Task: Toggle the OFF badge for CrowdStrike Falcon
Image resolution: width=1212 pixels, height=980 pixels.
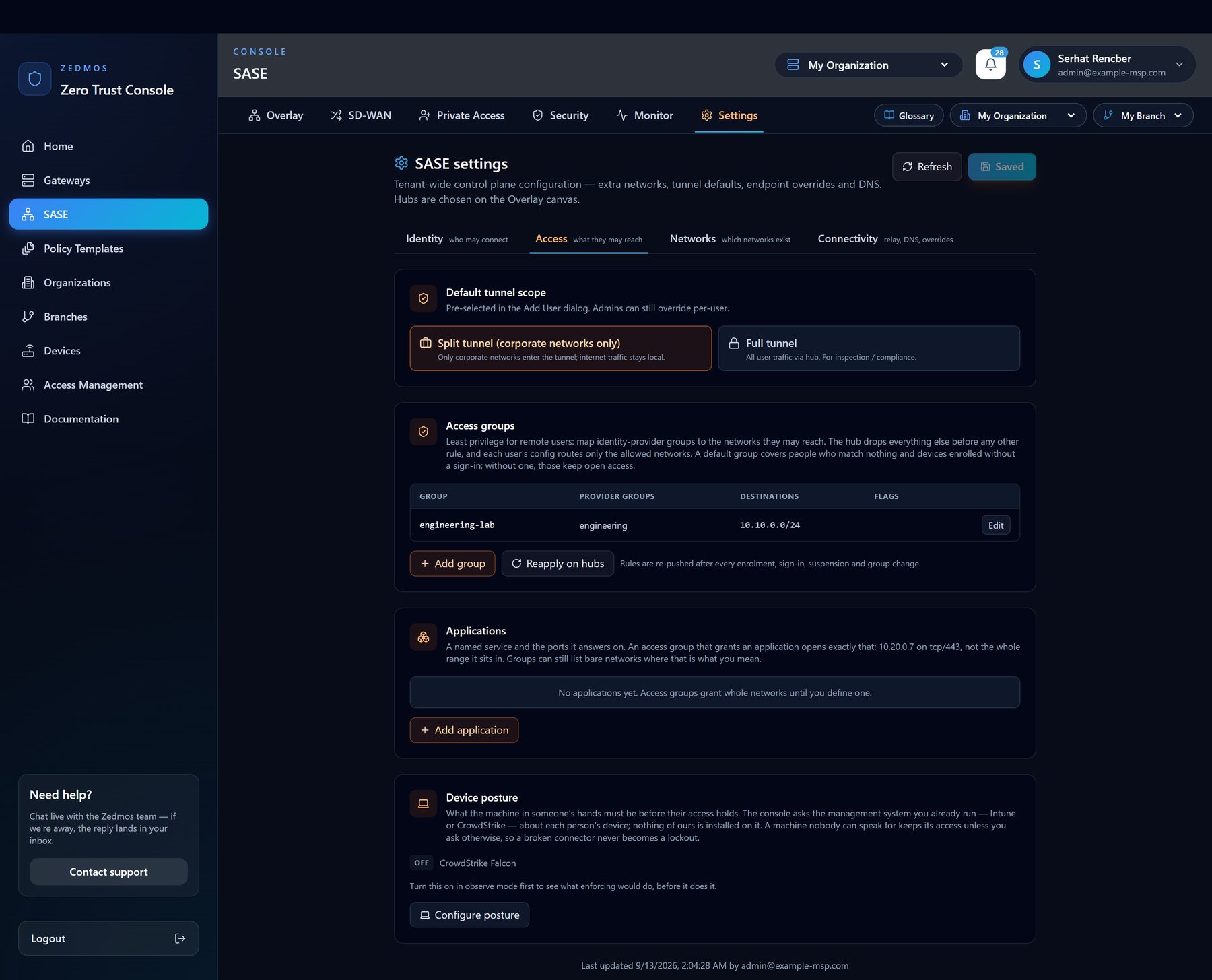Action: [422, 863]
